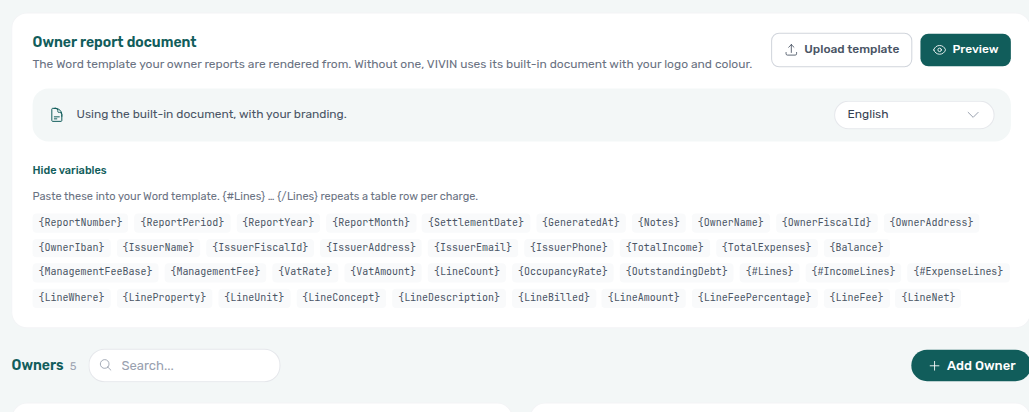Select the {Notes} variable chip

[x=659, y=222]
